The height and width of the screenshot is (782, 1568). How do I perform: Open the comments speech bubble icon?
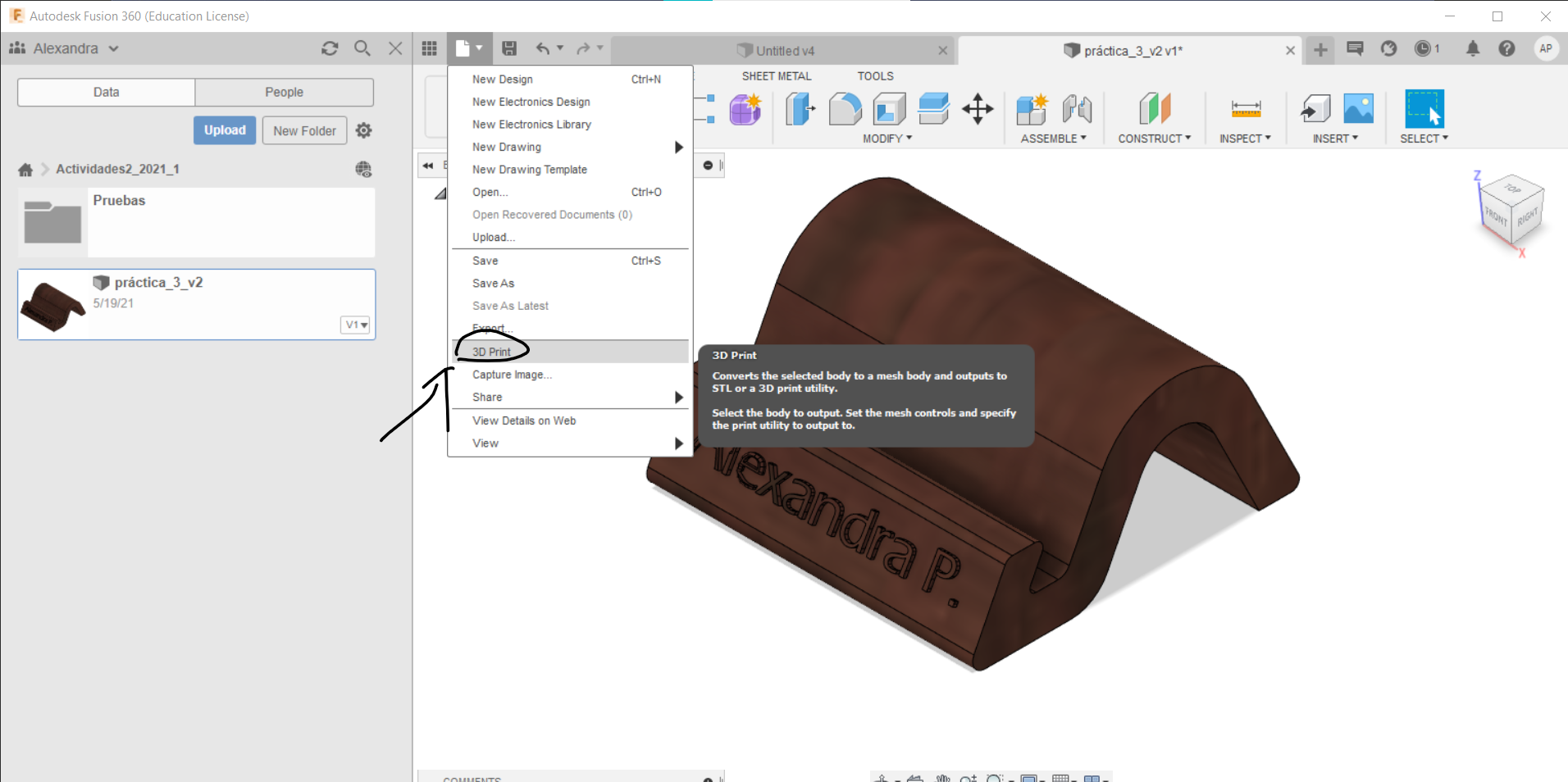coord(1355,49)
